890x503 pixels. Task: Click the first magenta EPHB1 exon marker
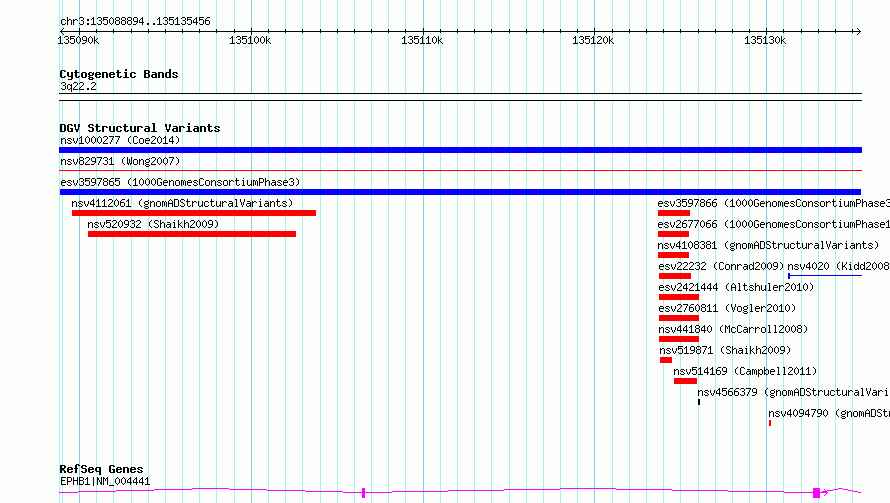tap(363, 493)
